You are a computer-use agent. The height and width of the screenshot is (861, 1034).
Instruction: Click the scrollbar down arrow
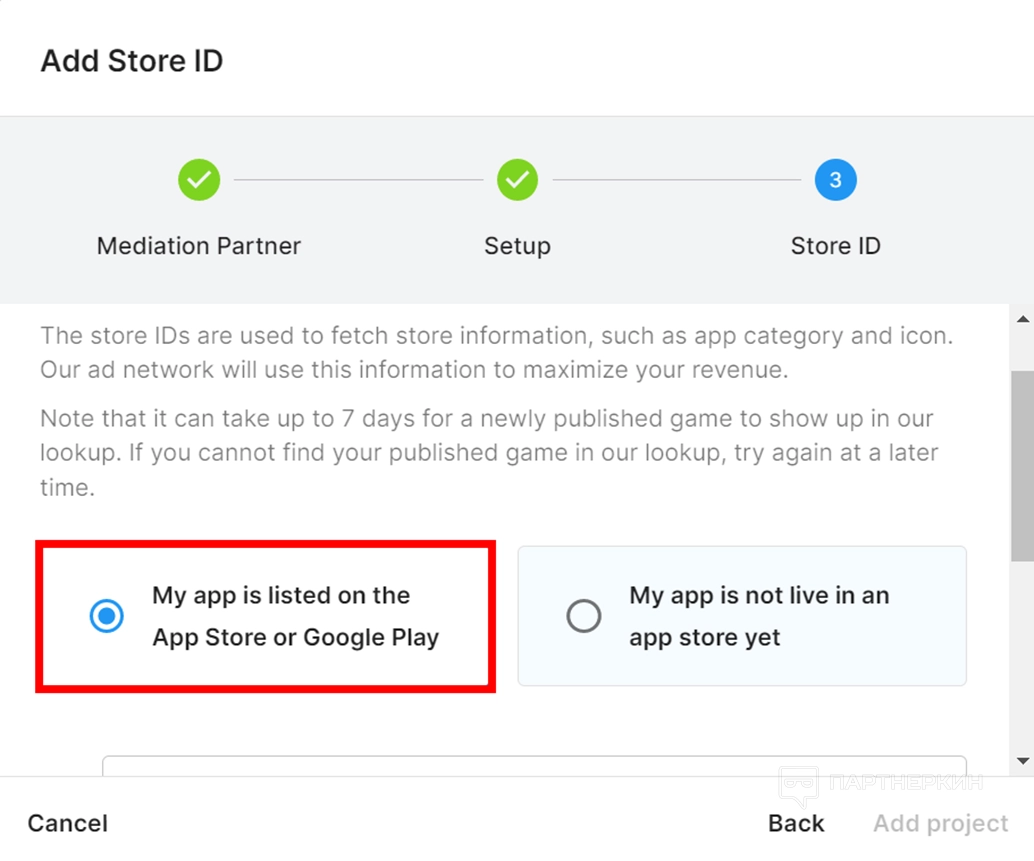1022,761
